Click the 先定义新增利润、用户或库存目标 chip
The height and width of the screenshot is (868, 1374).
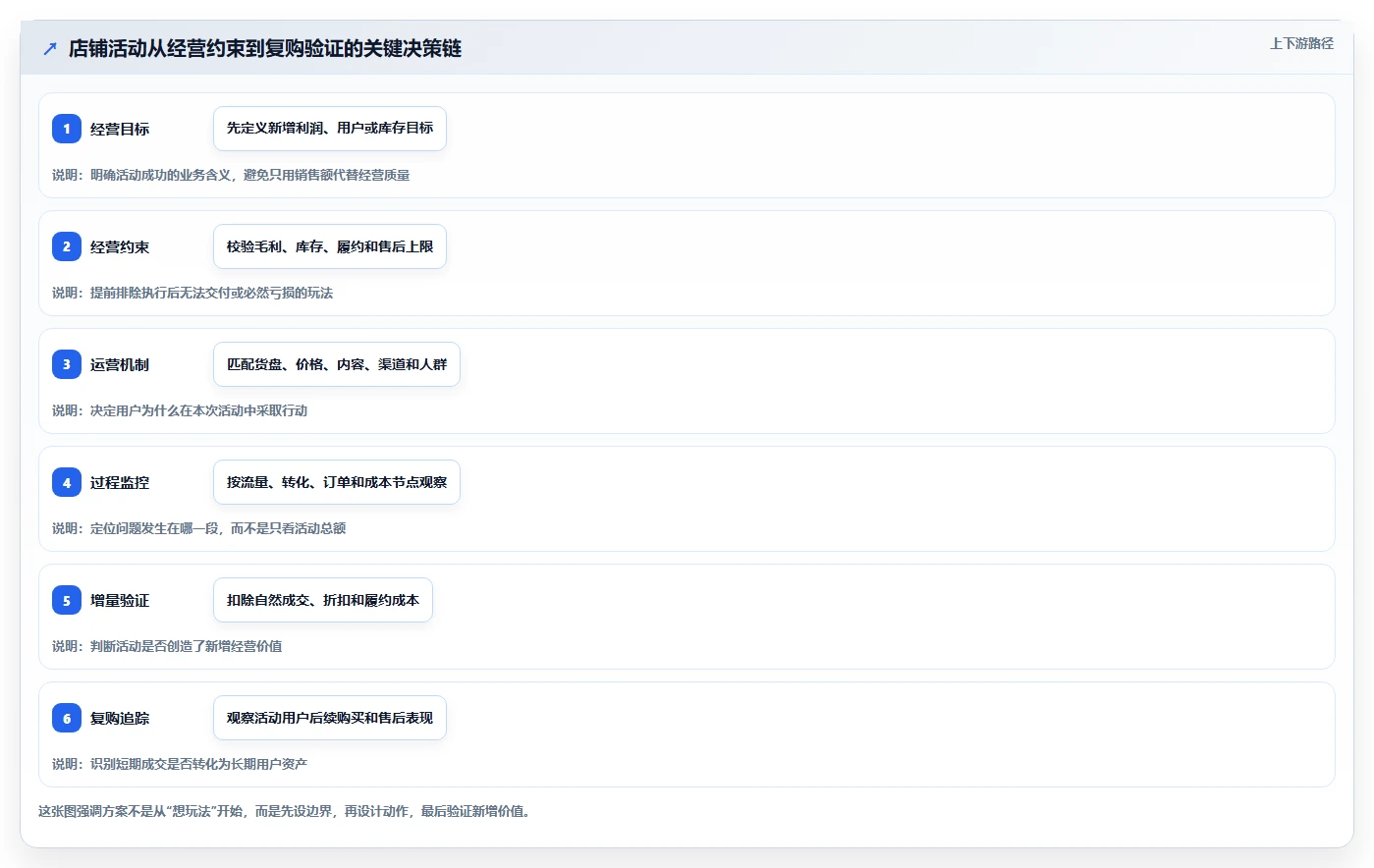(x=330, y=129)
